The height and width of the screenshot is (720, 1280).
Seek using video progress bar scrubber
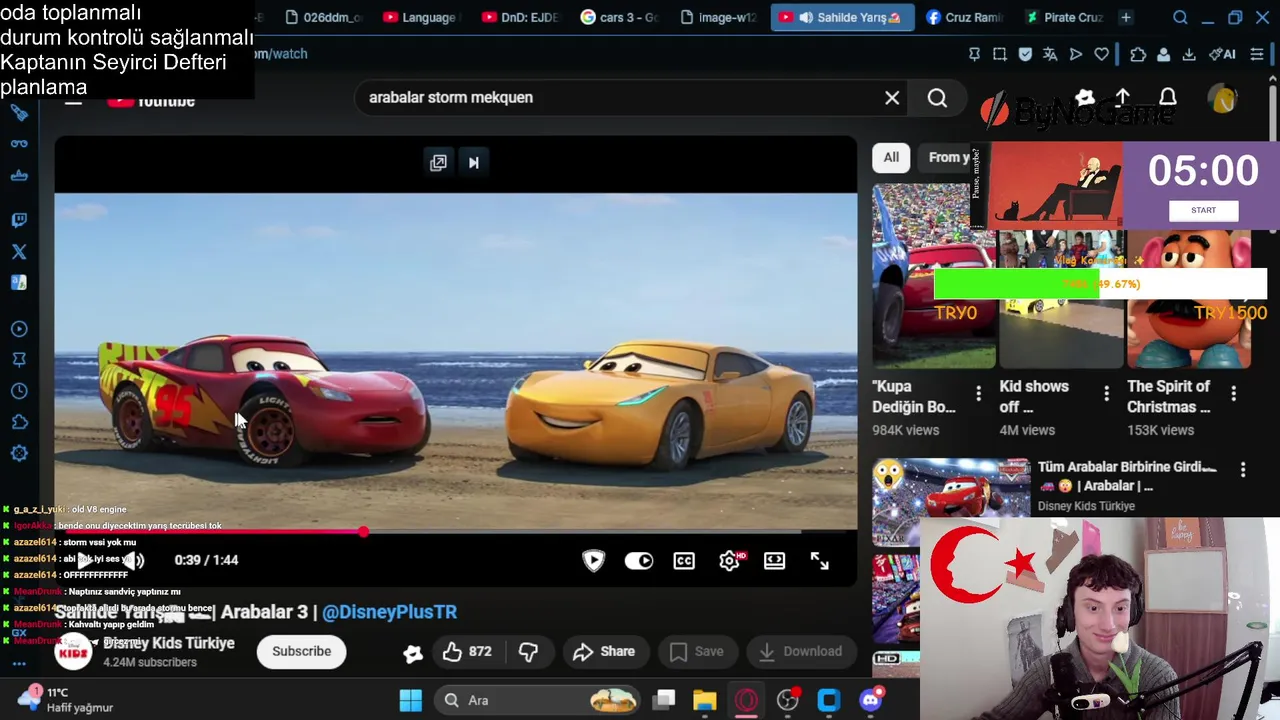[x=363, y=532]
